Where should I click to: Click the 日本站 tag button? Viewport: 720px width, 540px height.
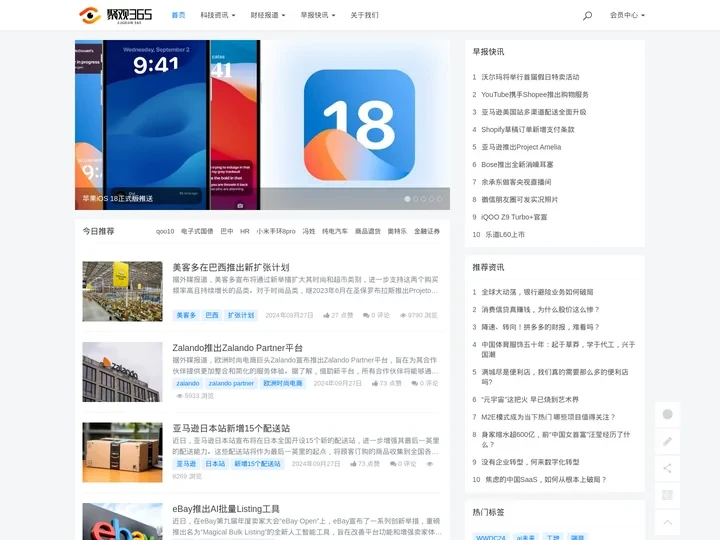click(x=215, y=464)
